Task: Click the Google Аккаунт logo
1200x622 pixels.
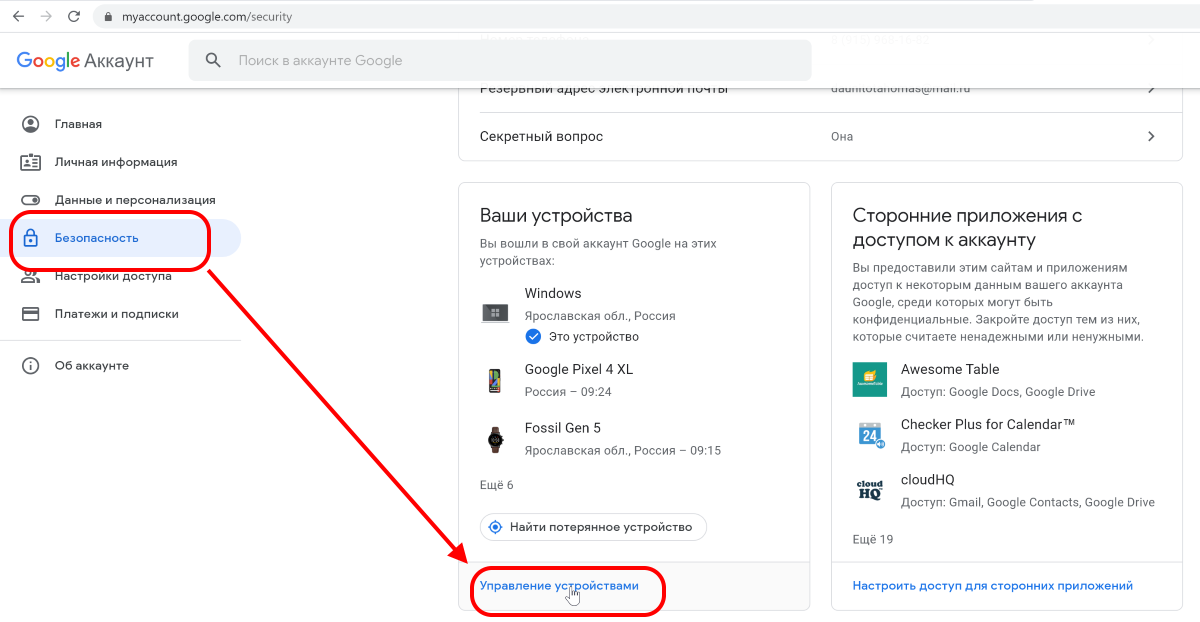Action: tap(85, 61)
